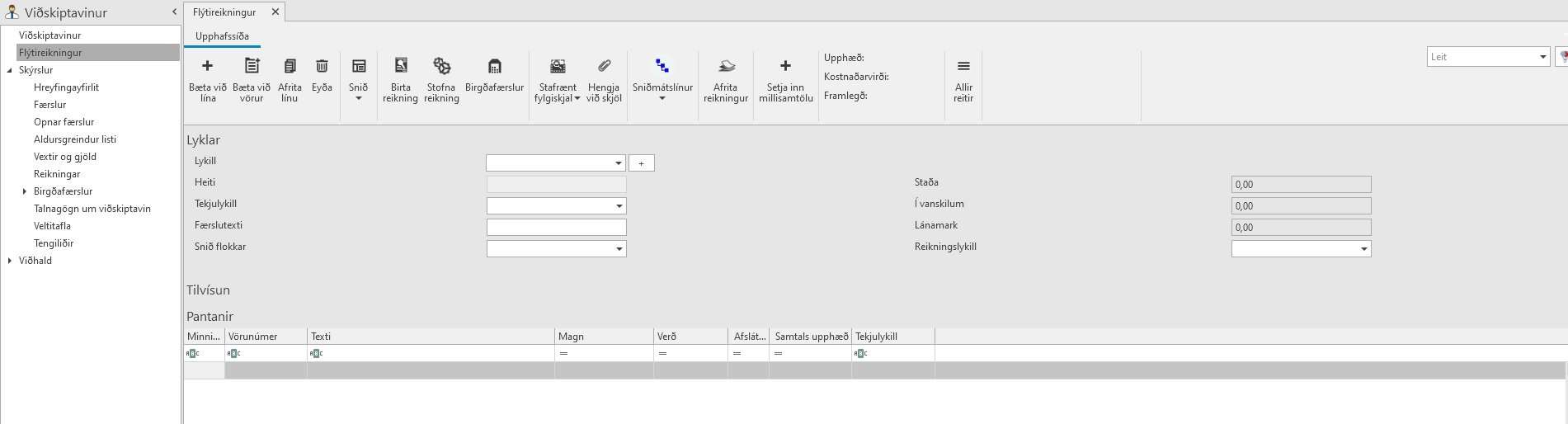Select Hreyfingayfirlit in the sidebar
The height and width of the screenshot is (424, 1568).
[66, 87]
